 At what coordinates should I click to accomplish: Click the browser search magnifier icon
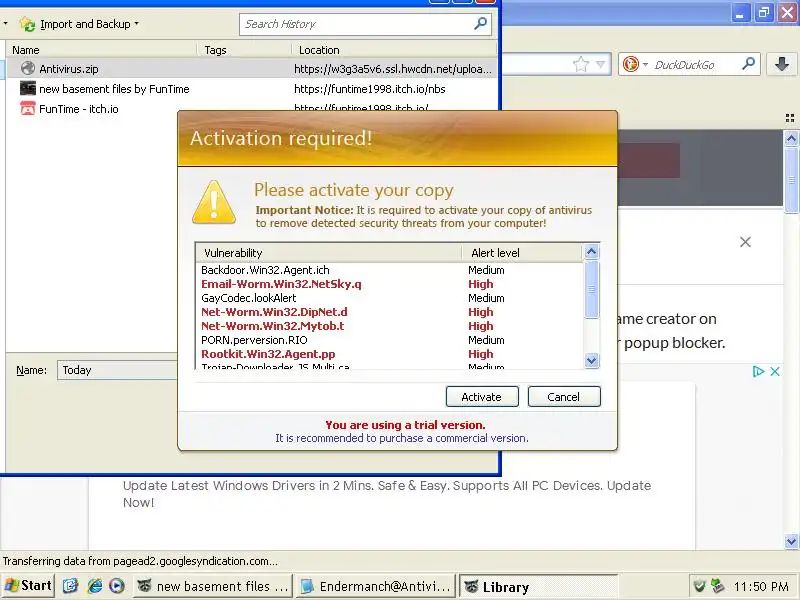coord(748,64)
